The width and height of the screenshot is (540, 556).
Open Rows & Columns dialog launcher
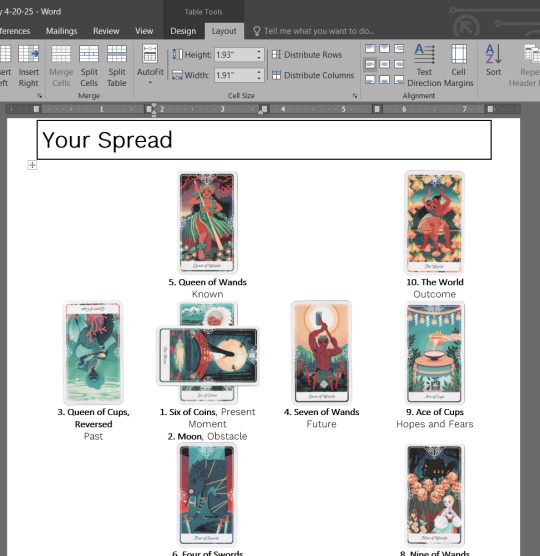[x=39, y=96]
